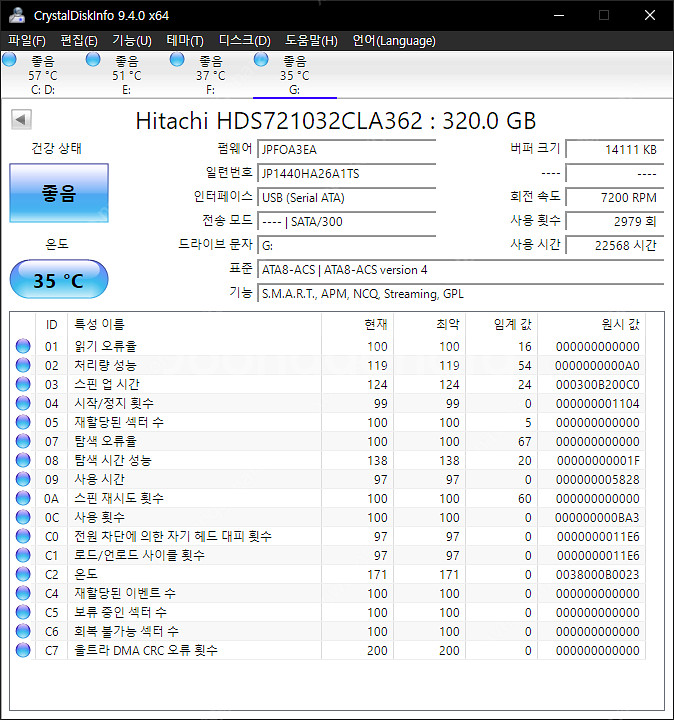Click the 임계 값 column header
674x720 pixels.
(501, 325)
